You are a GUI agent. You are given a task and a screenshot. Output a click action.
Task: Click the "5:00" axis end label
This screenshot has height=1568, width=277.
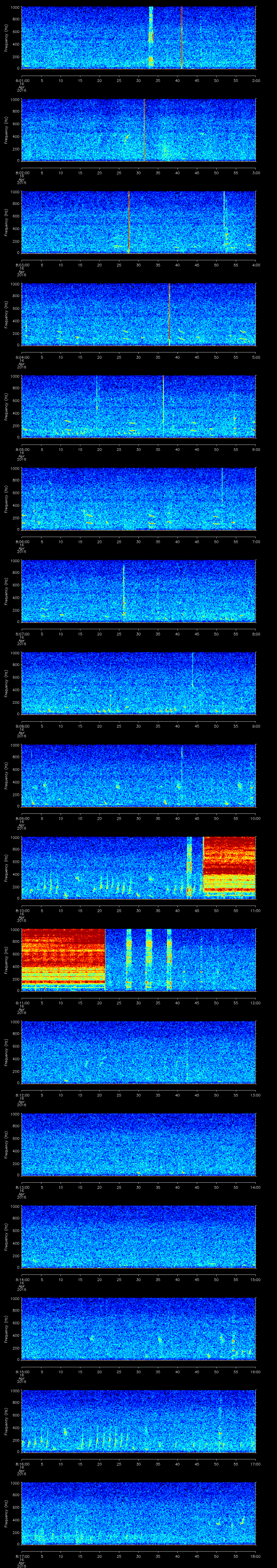256,357
